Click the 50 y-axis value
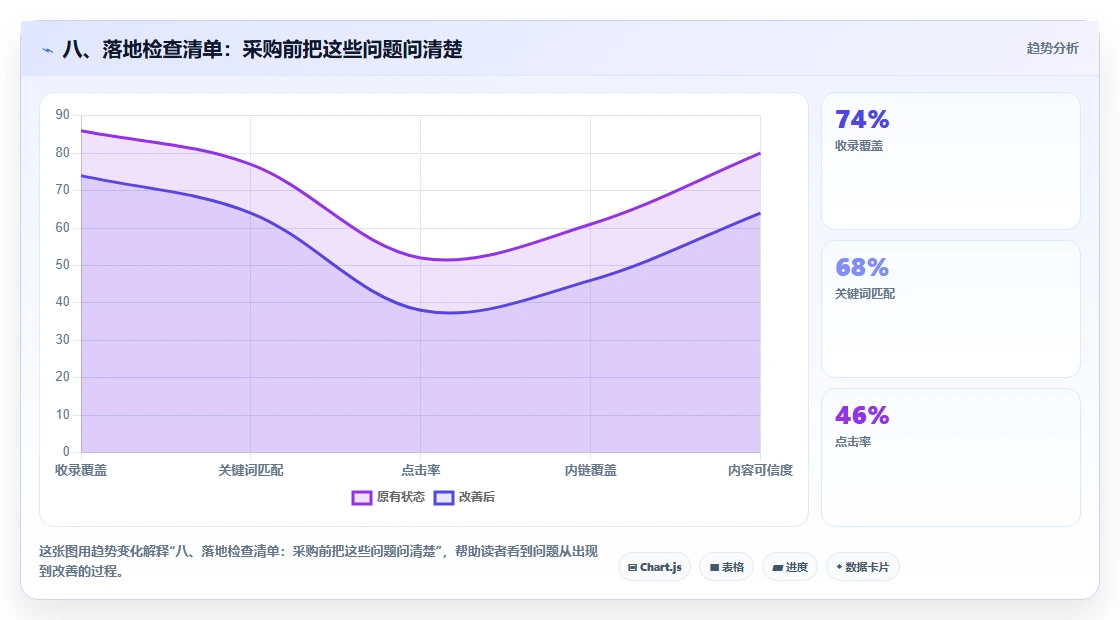This screenshot has height=620, width=1120. click(63, 265)
